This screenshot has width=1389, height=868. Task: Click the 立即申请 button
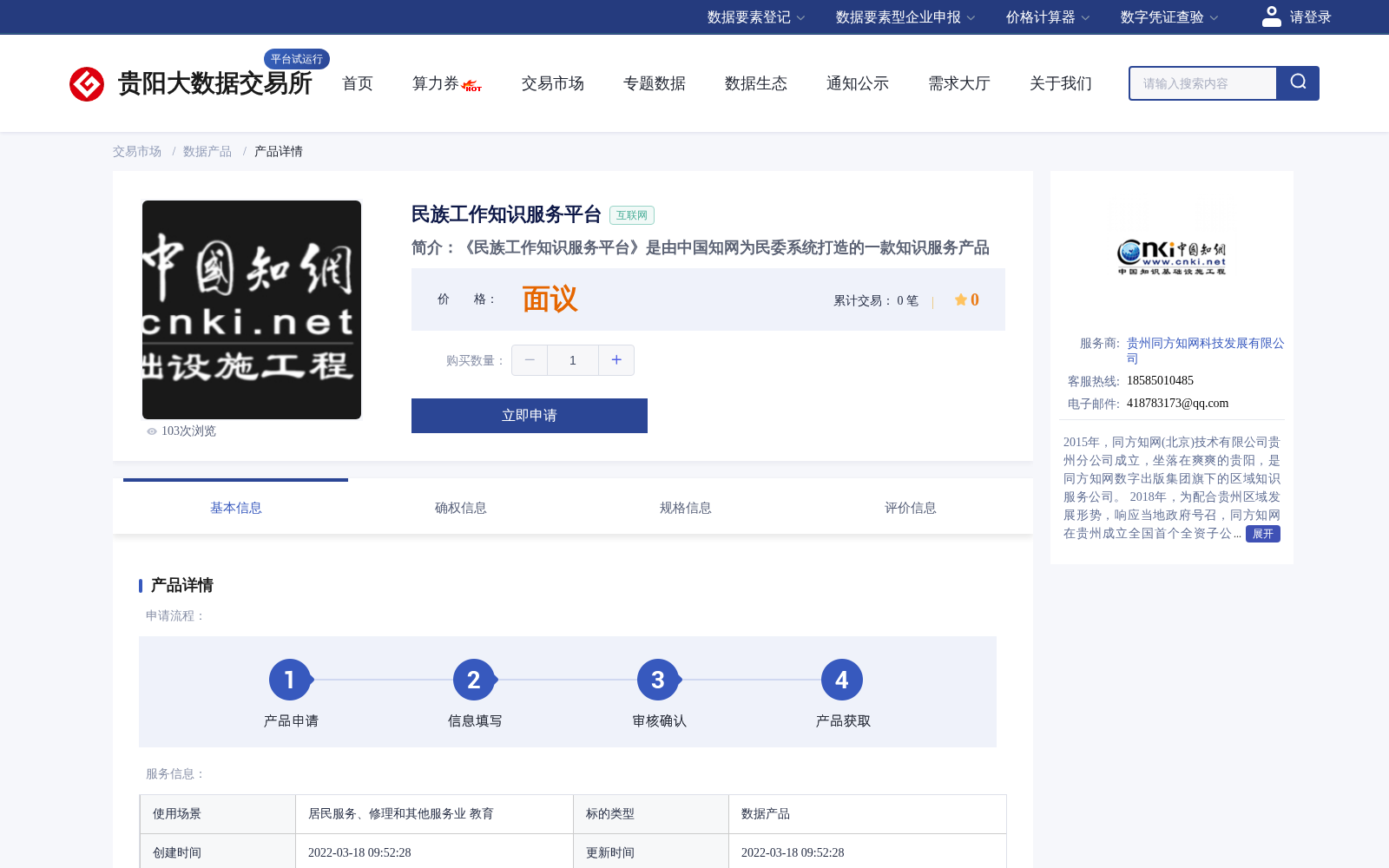530,416
